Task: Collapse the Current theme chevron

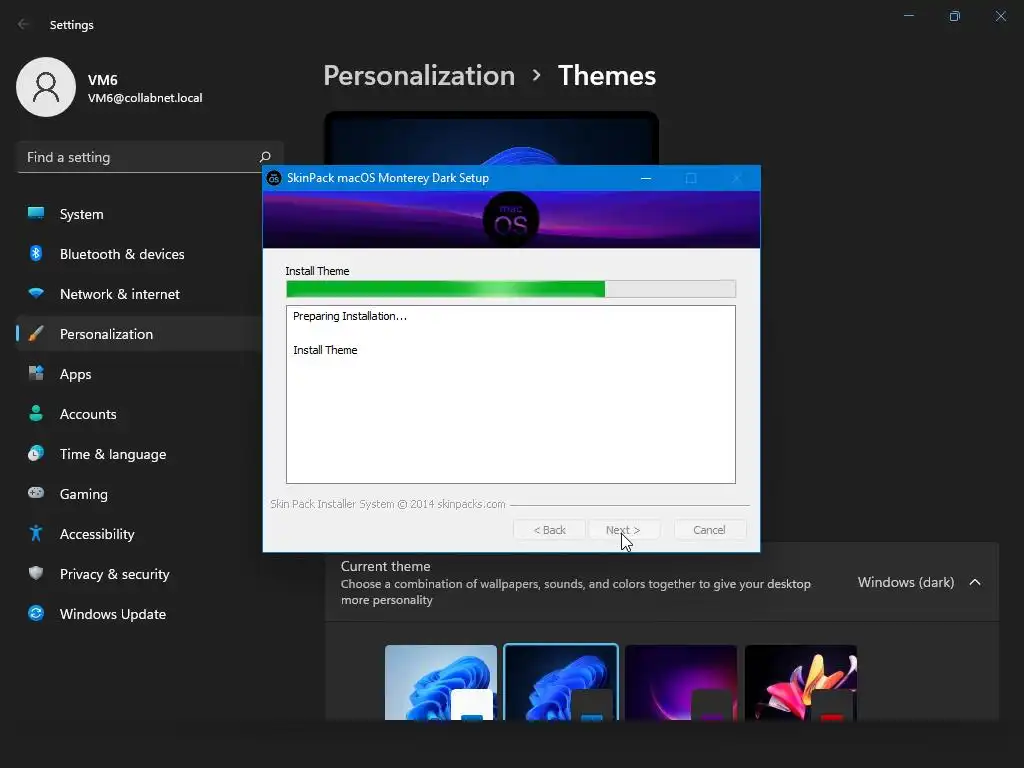Action: pos(975,582)
